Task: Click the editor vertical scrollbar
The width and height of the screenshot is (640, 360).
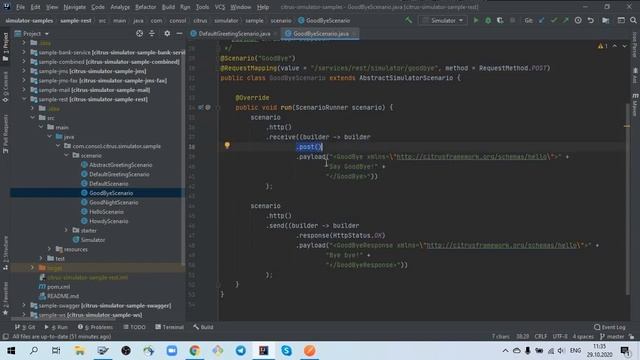Action: coord(627,198)
